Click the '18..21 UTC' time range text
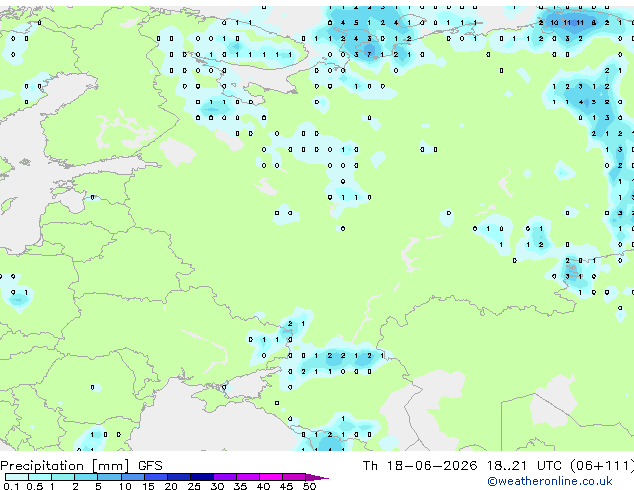The image size is (634, 490). click(524, 466)
